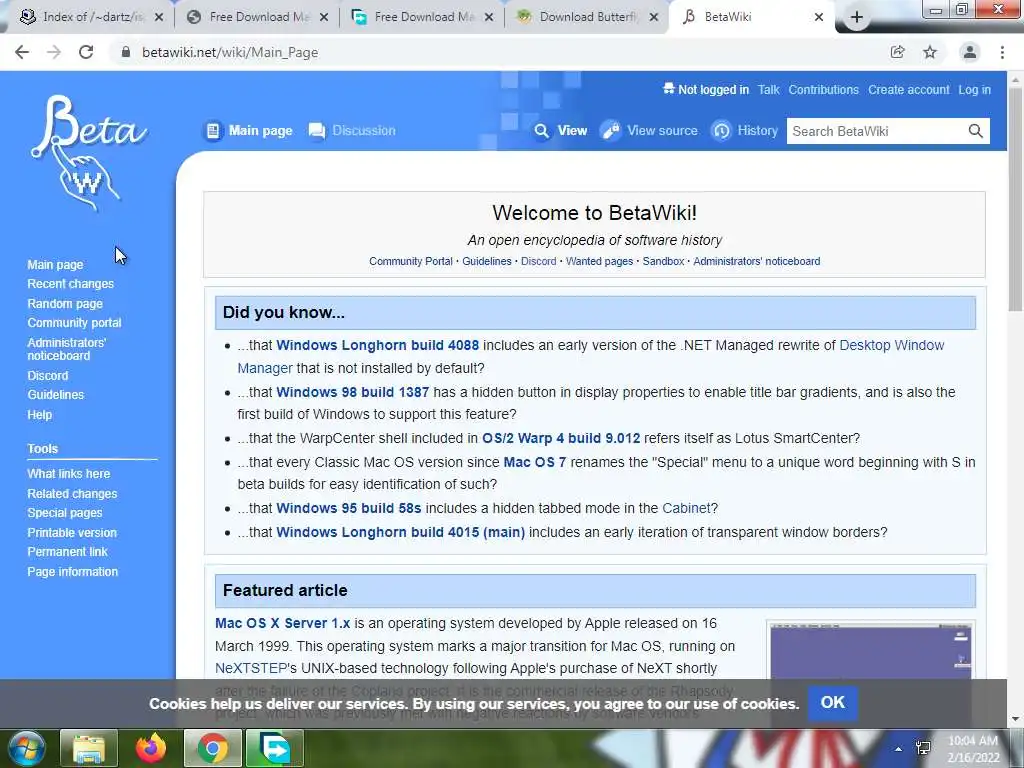Open OS/2 Warp 4 build 9.012 link
The height and width of the screenshot is (768, 1024).
561,438
